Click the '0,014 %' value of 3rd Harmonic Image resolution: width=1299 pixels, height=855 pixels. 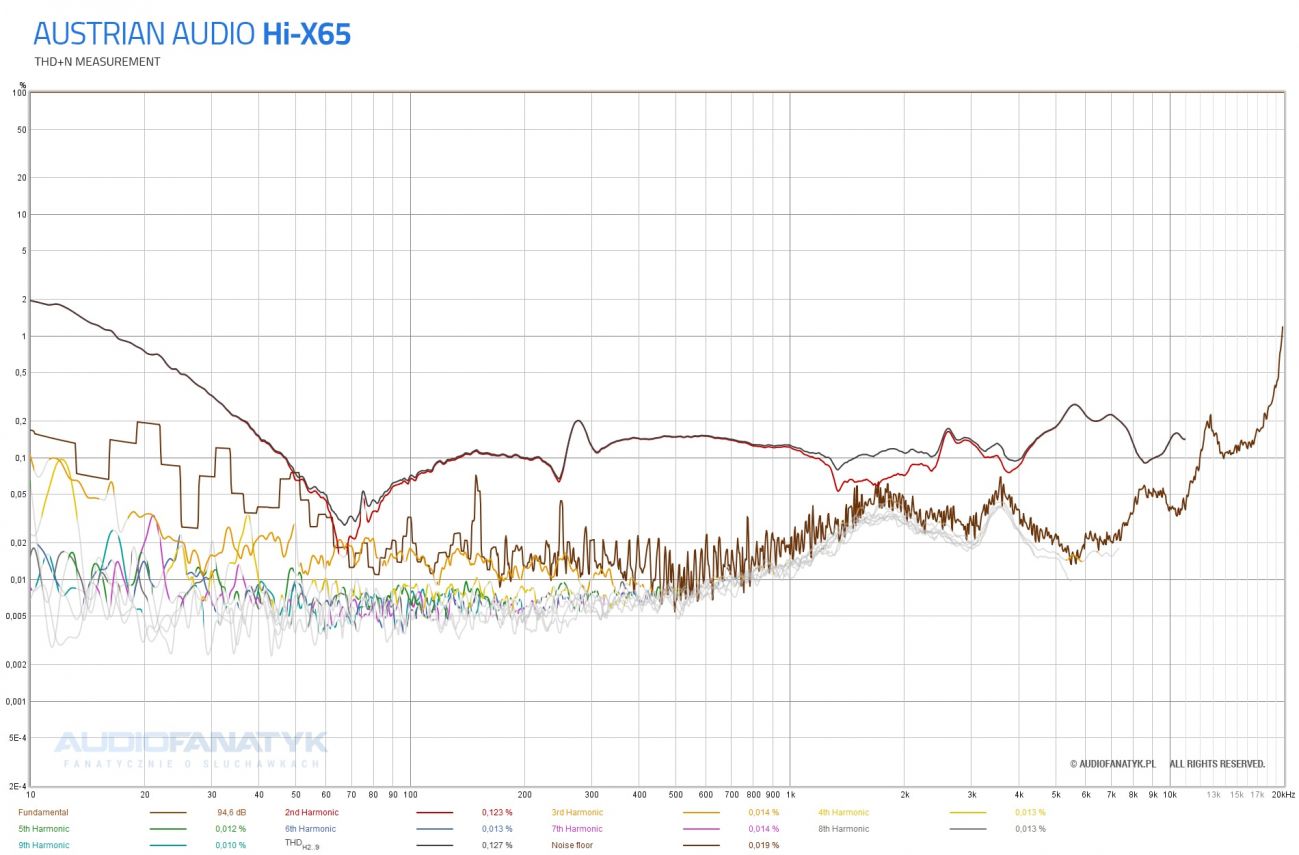tap(764, 813)
